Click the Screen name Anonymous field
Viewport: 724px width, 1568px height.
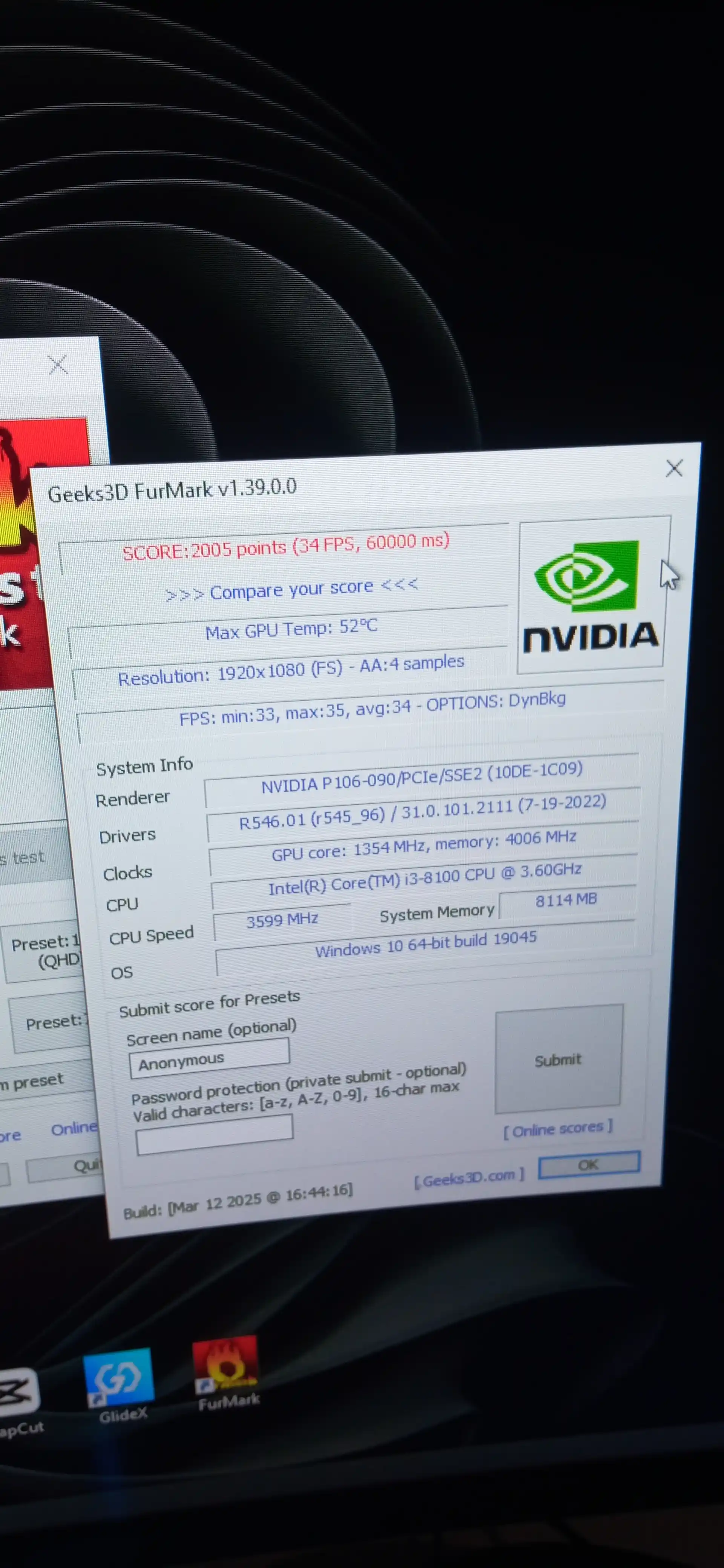point(209,1058)
